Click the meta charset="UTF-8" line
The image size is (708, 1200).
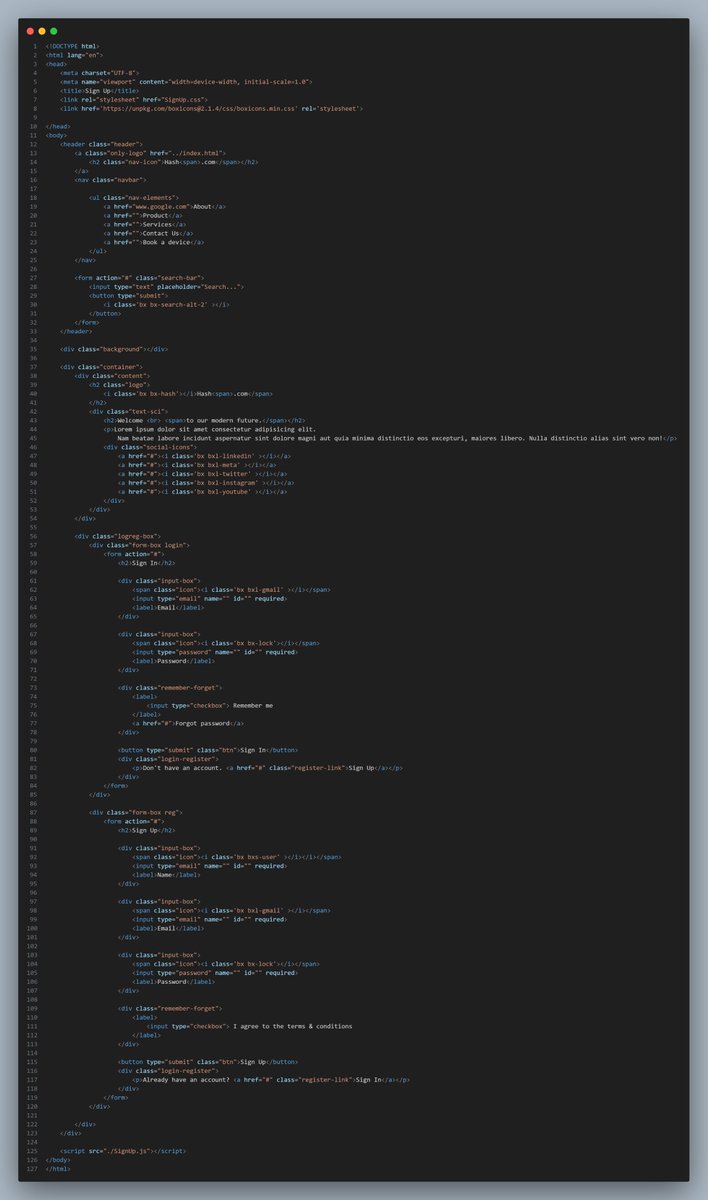(x=97, y=73)
